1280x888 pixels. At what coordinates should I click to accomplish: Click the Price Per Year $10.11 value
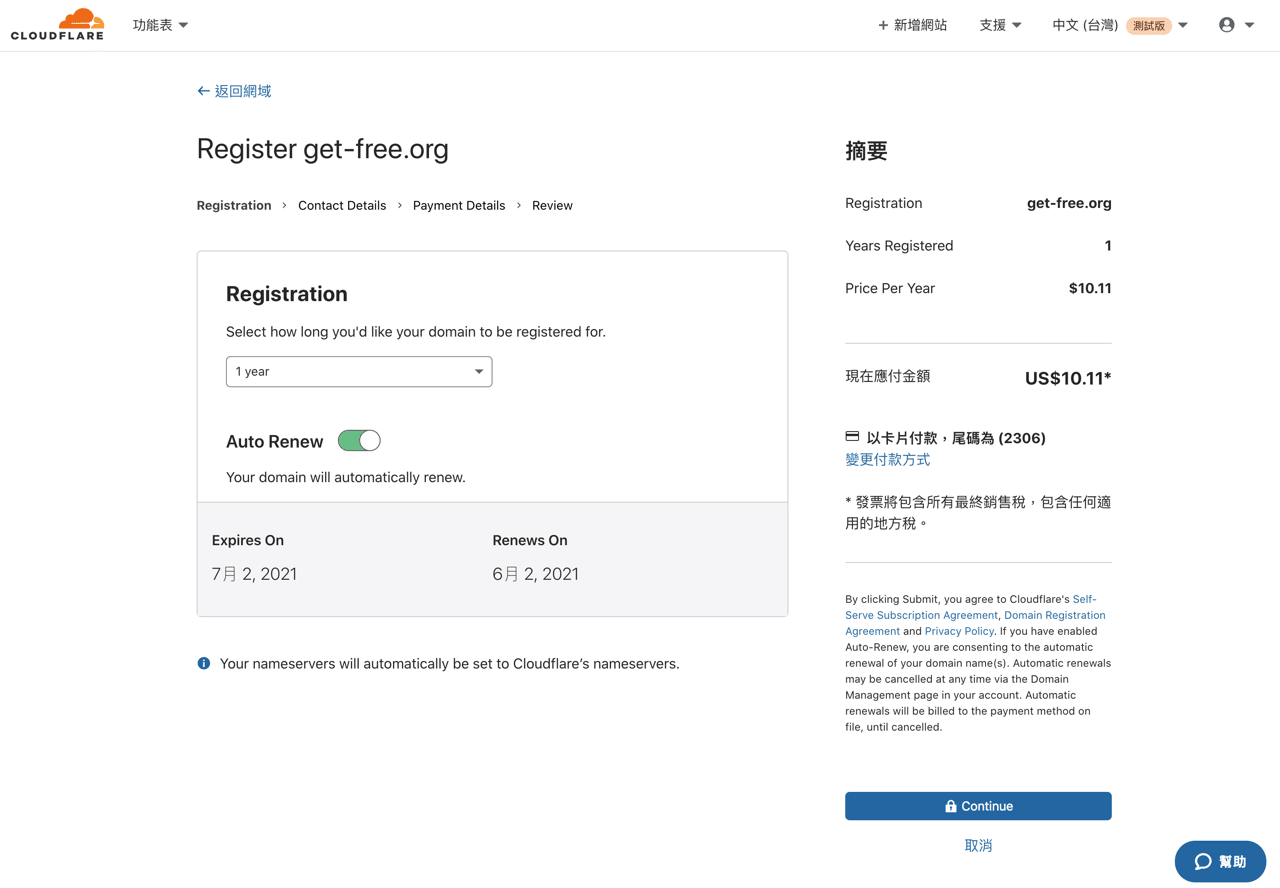tap(1090, 288)
